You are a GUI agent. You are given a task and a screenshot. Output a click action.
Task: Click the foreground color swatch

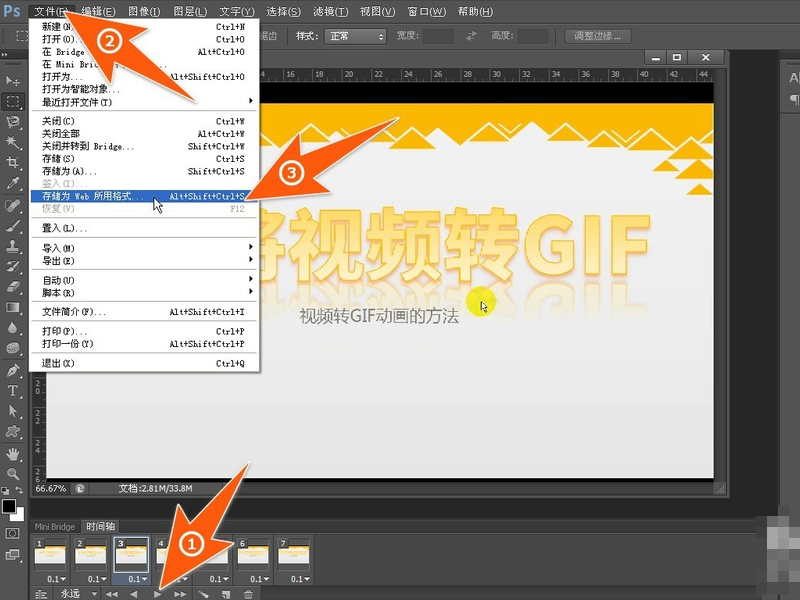[x=9, y=507]
